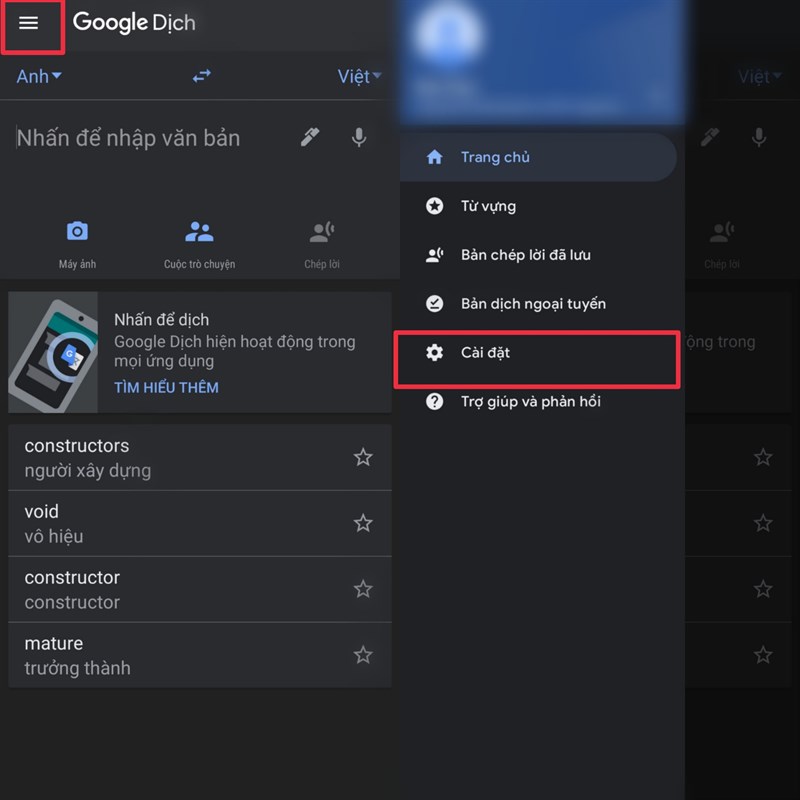This screenshot has height=800, width=800.
Task: Open the 'mature' history entry
Action: 200,655
